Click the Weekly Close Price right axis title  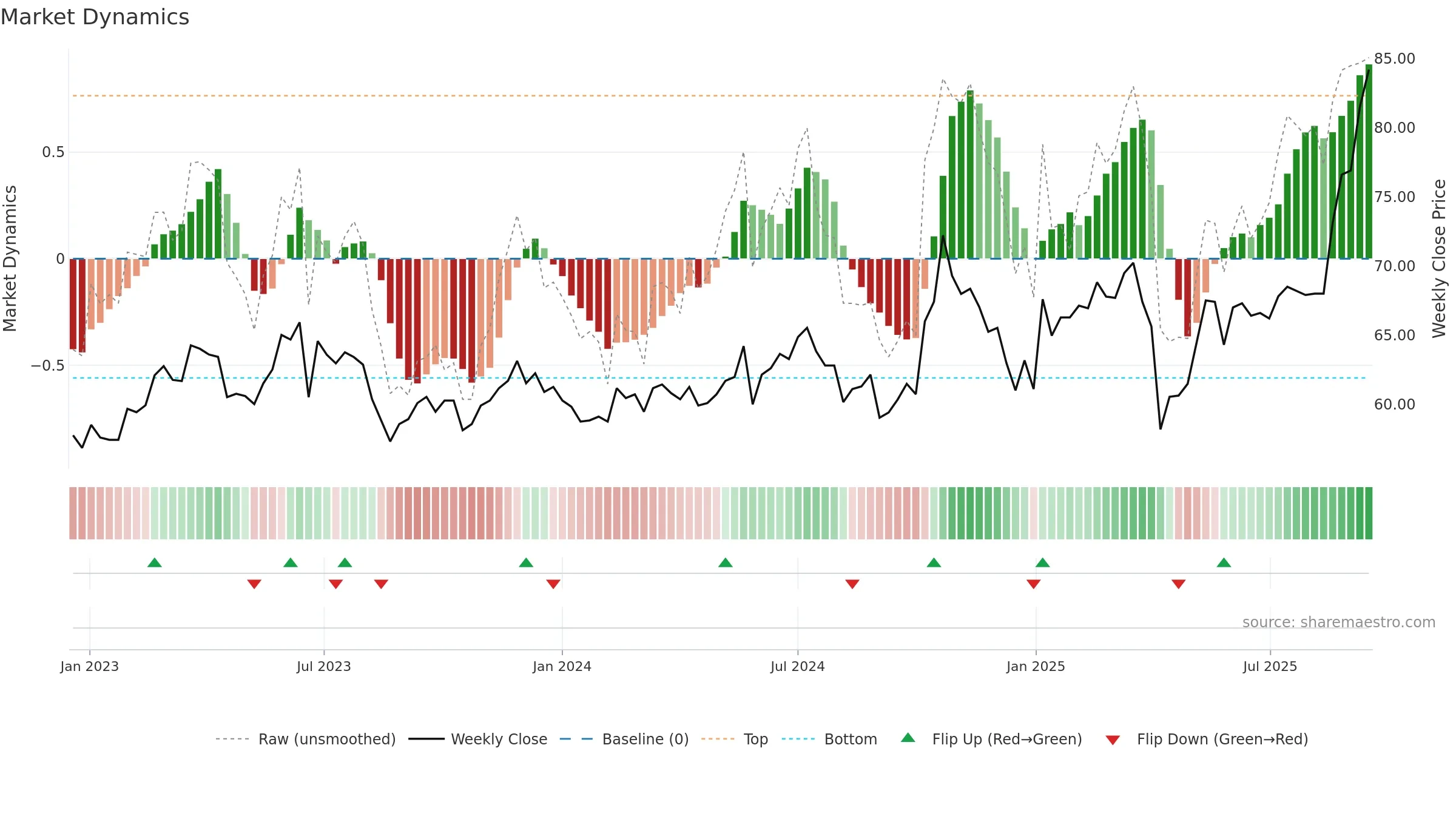click(x=1439, y=258)
